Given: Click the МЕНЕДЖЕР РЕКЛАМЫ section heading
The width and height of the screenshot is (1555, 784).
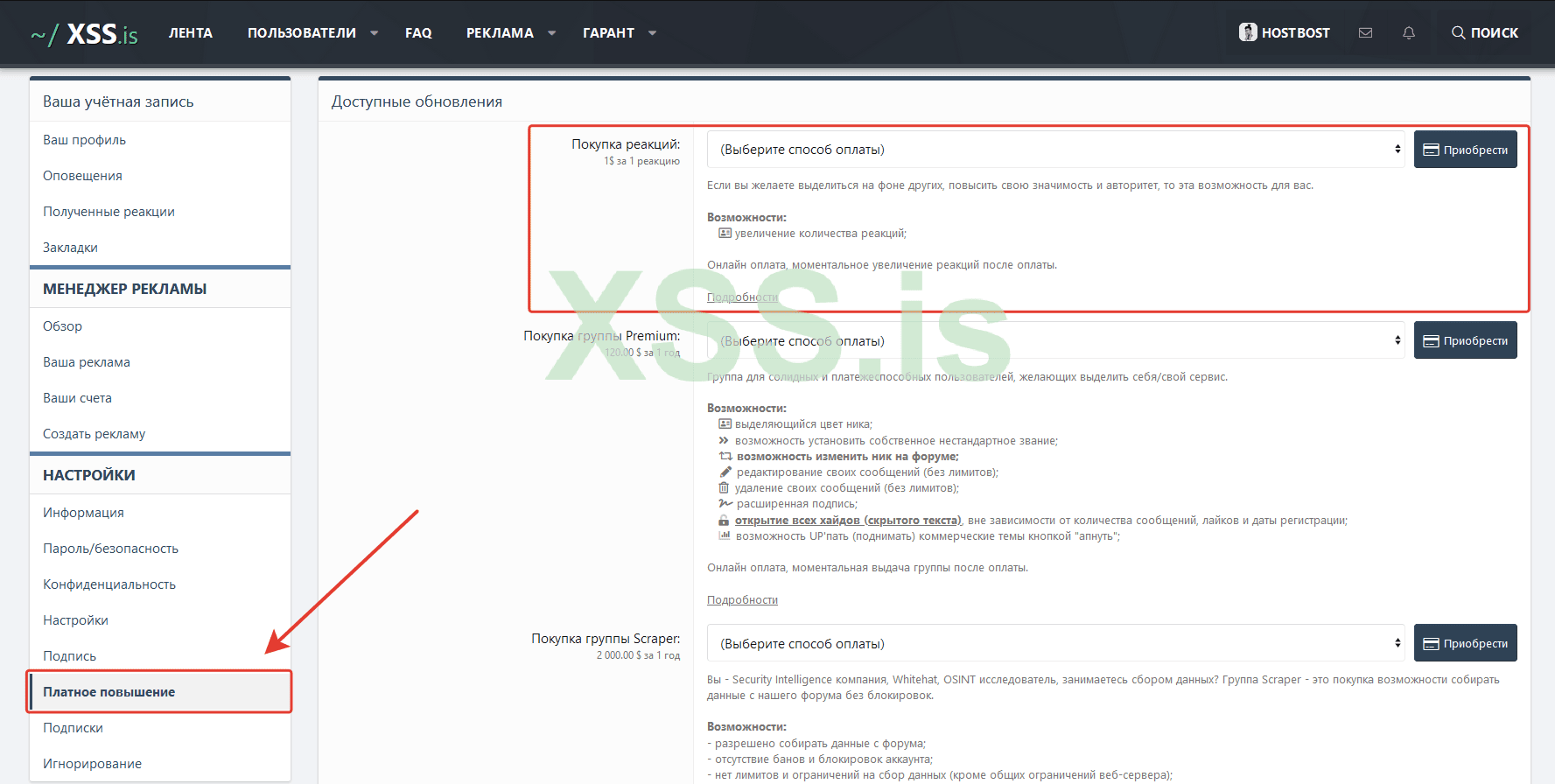Looking at the screenshot, I should [124, 289].
